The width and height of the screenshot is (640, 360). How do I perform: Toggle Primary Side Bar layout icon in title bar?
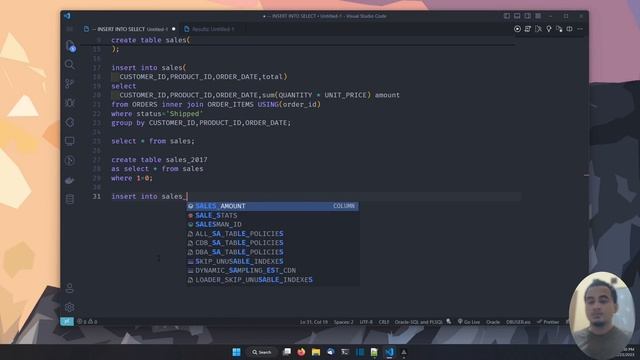click(x=507, y=16)
